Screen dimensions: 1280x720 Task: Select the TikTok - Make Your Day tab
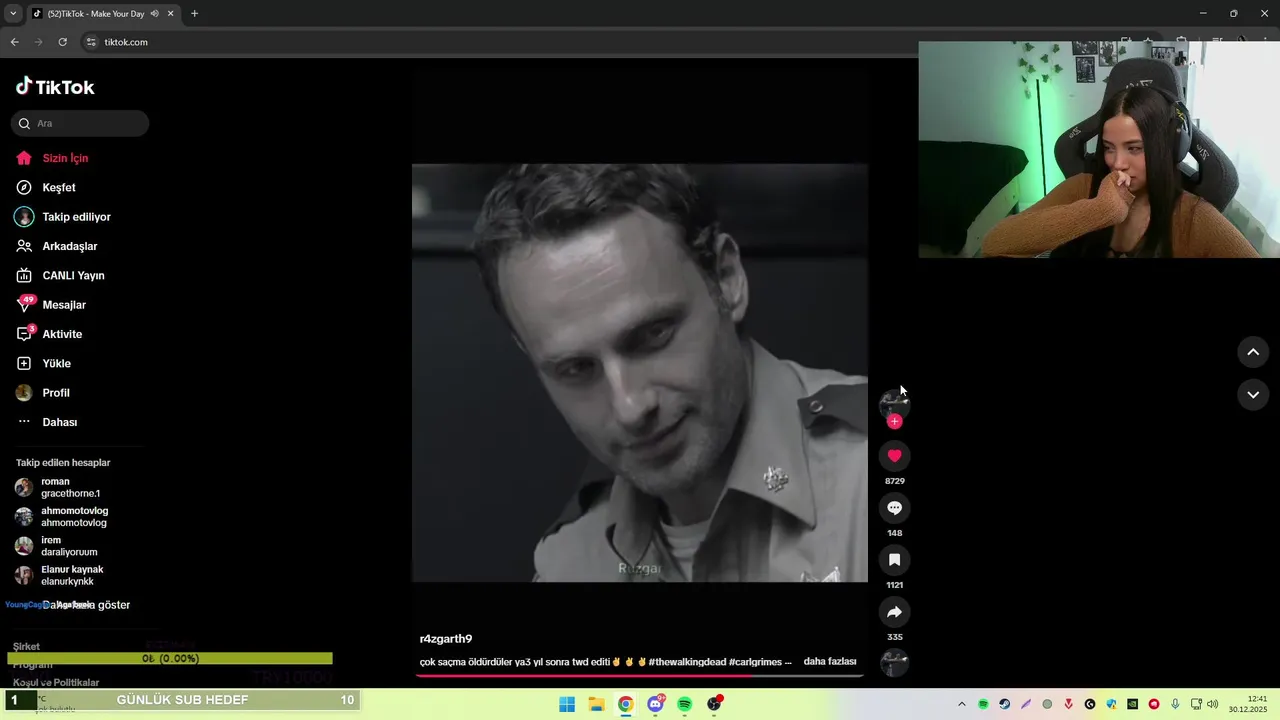96,14
